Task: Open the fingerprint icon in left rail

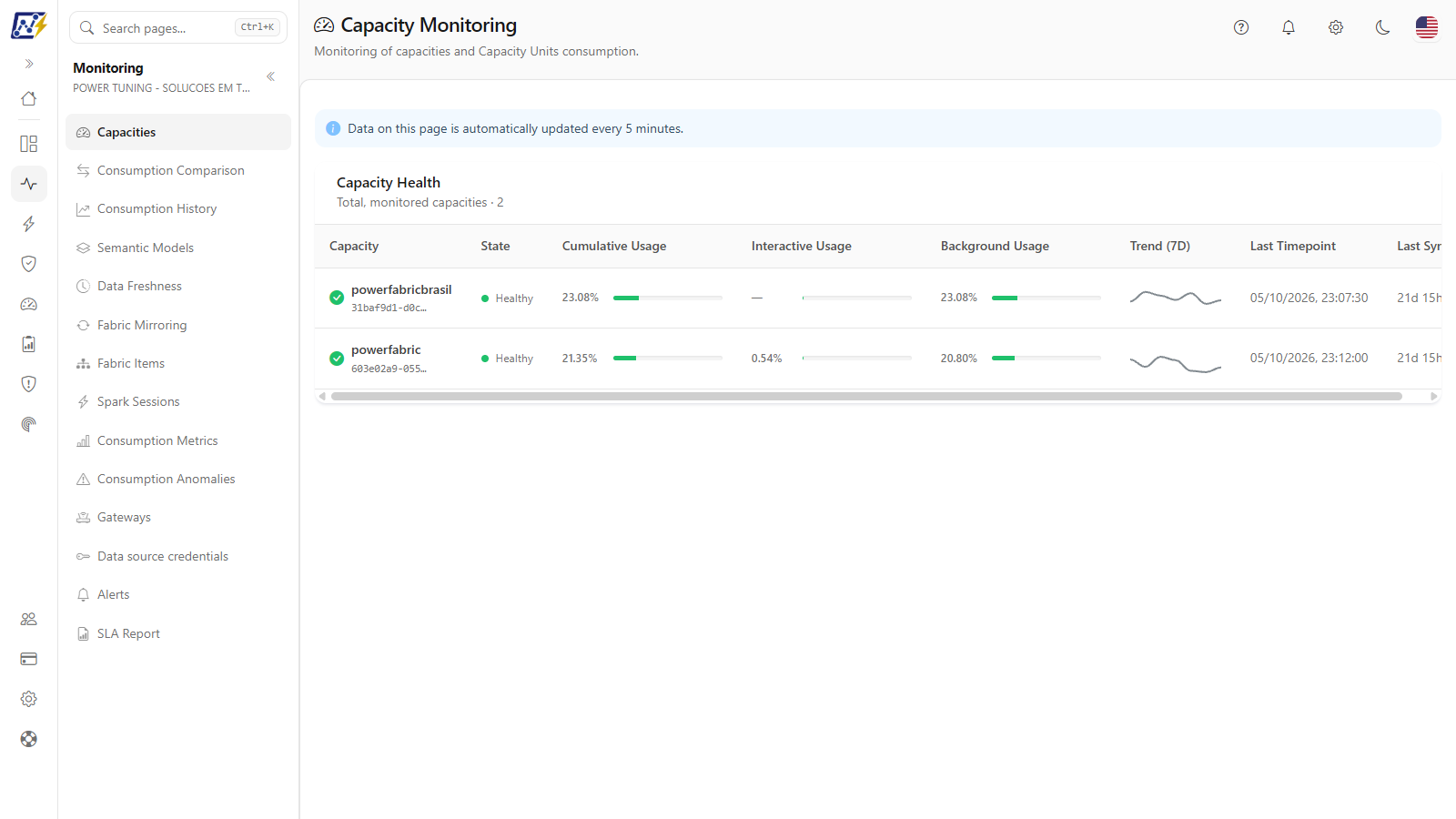Action: click(29, 424)
